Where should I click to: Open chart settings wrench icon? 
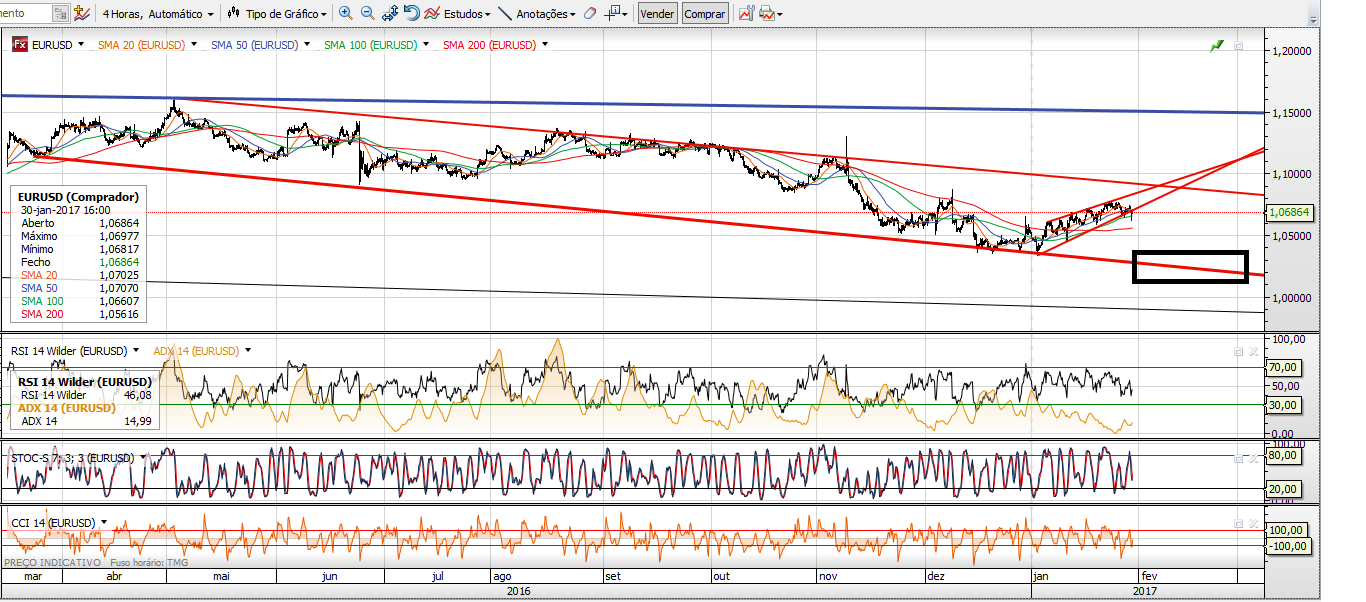(746, 14)
